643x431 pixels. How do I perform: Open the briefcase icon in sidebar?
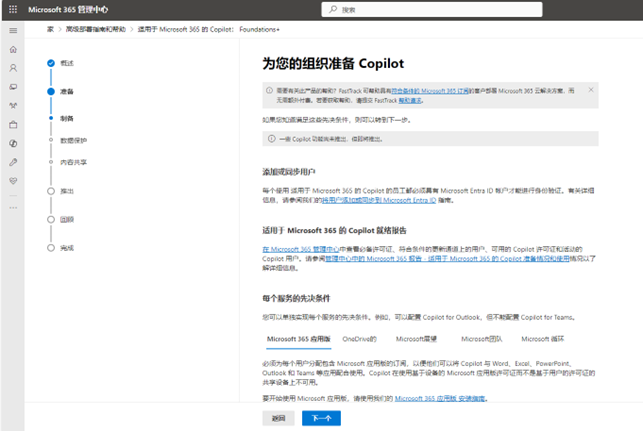click(13, 125)
